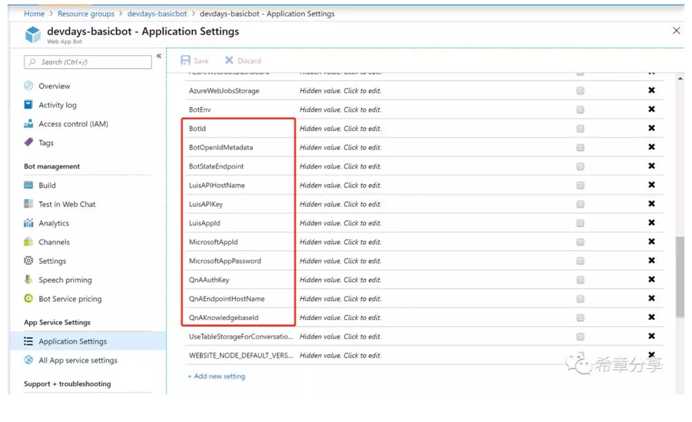Collapse the sidebar with chevron

click(159, 56)
